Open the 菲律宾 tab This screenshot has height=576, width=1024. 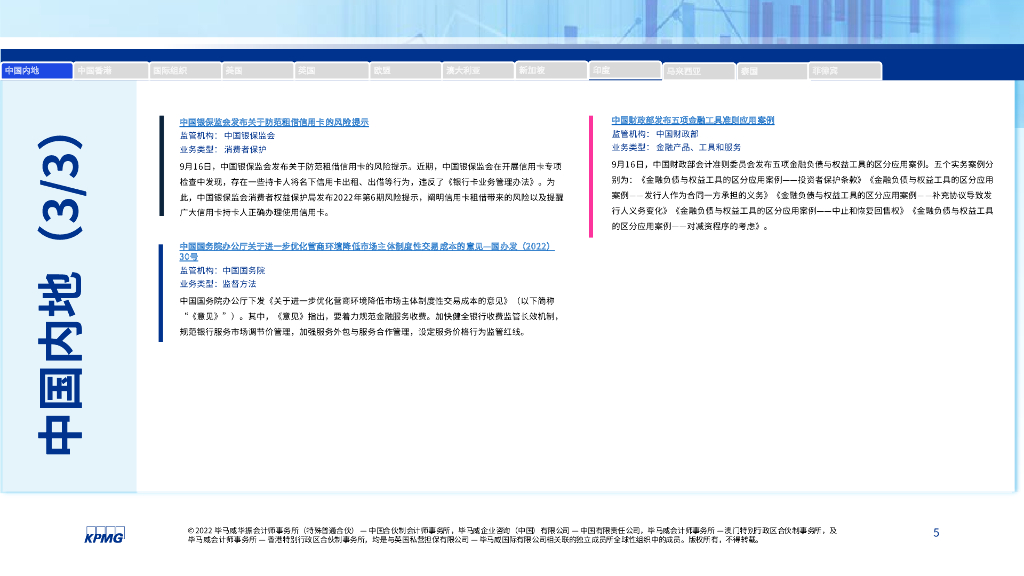(846, 71)
